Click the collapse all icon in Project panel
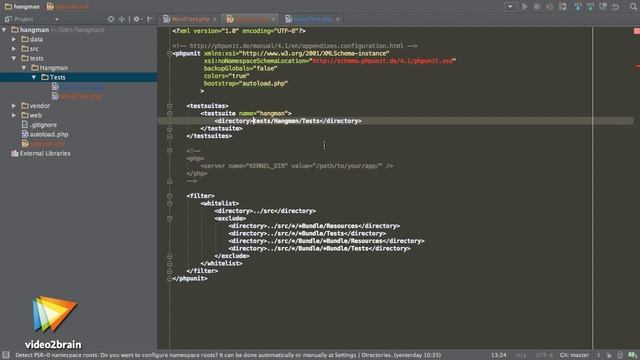The height and width of the screenshot is (360, 640). pyautogui.click(x=122, y=19)
